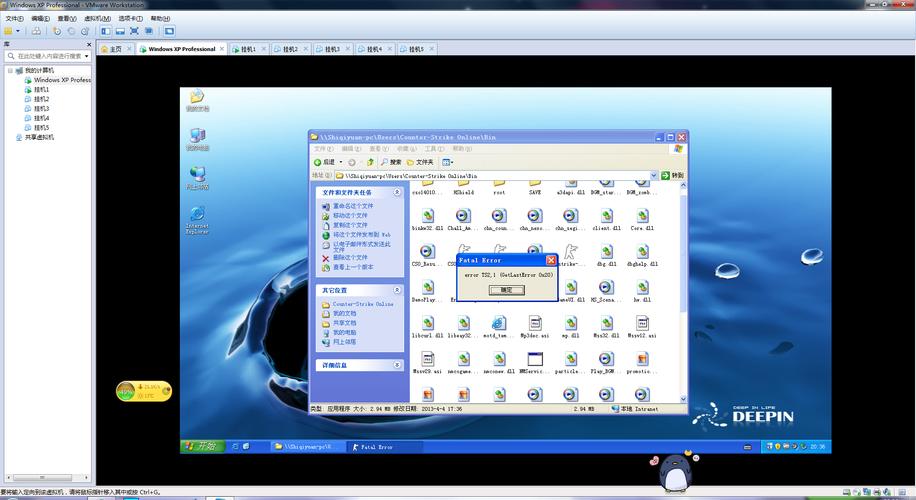Toggle the show library sidebar icon

click(106, 31)
